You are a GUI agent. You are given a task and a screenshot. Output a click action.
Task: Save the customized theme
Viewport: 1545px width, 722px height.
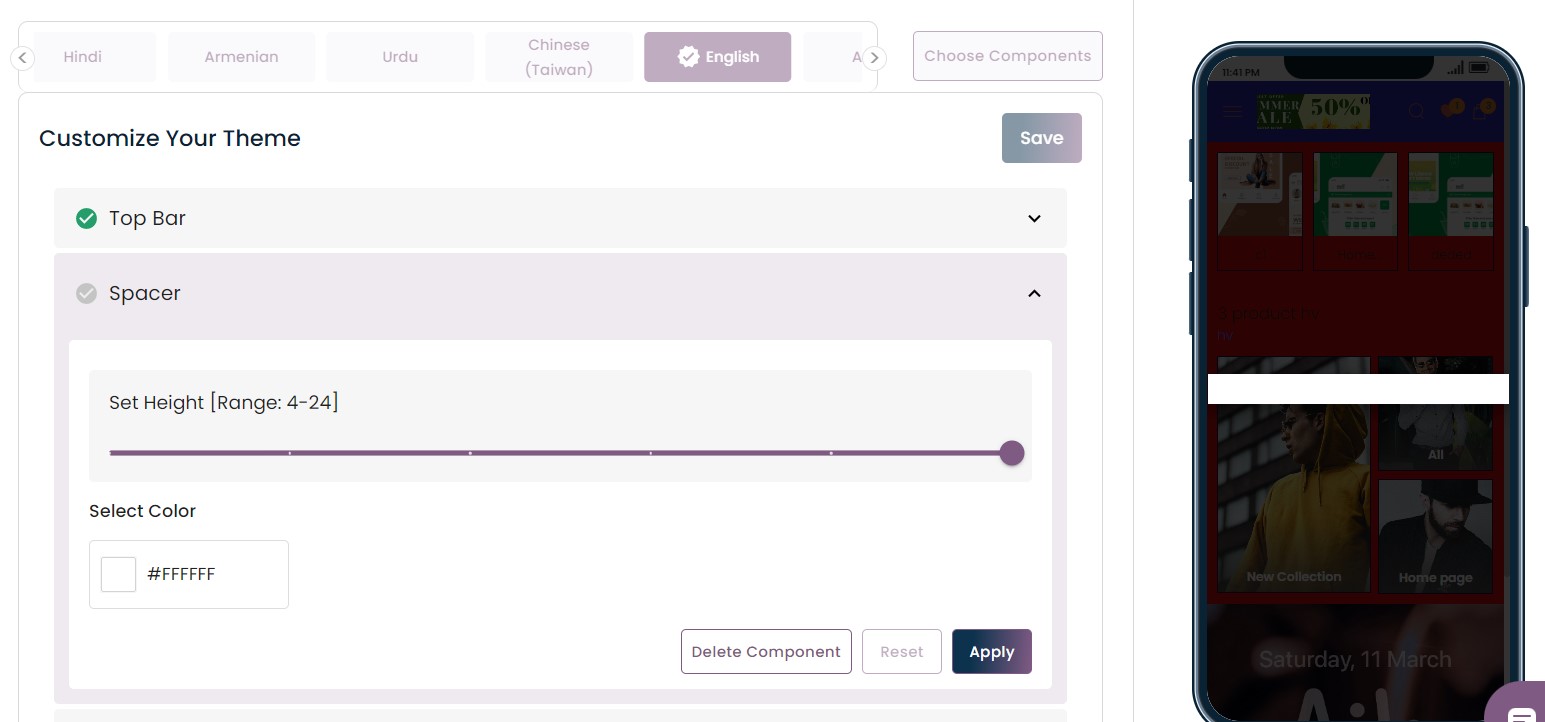coord(1041,138)
